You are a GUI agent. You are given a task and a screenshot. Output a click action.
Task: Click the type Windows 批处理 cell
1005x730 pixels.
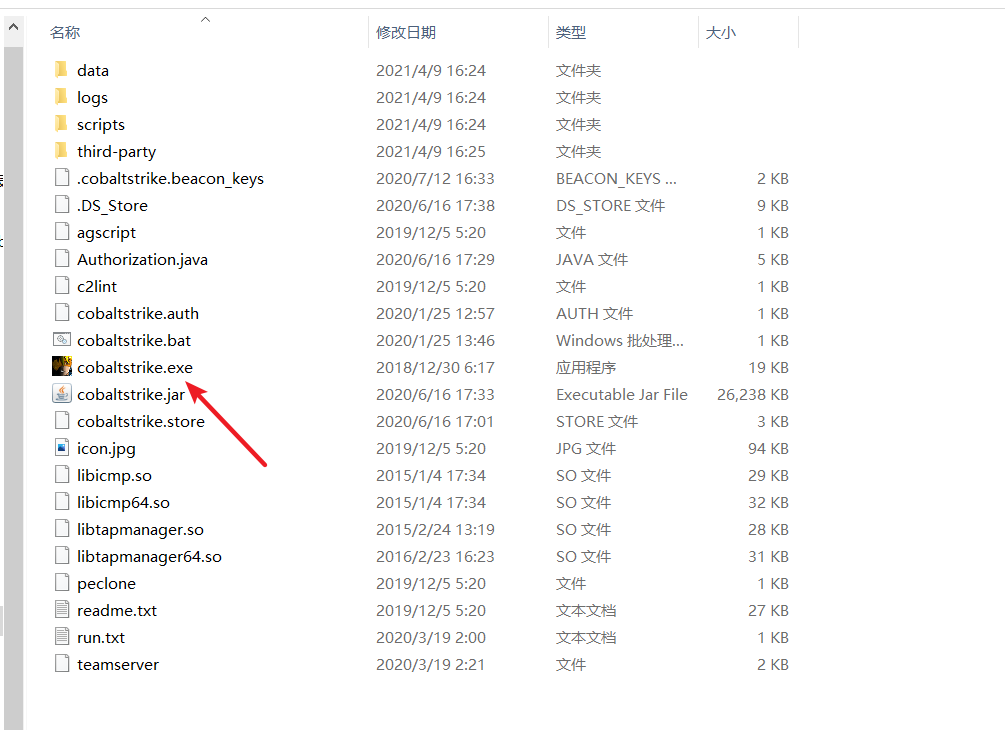(620, 340)
